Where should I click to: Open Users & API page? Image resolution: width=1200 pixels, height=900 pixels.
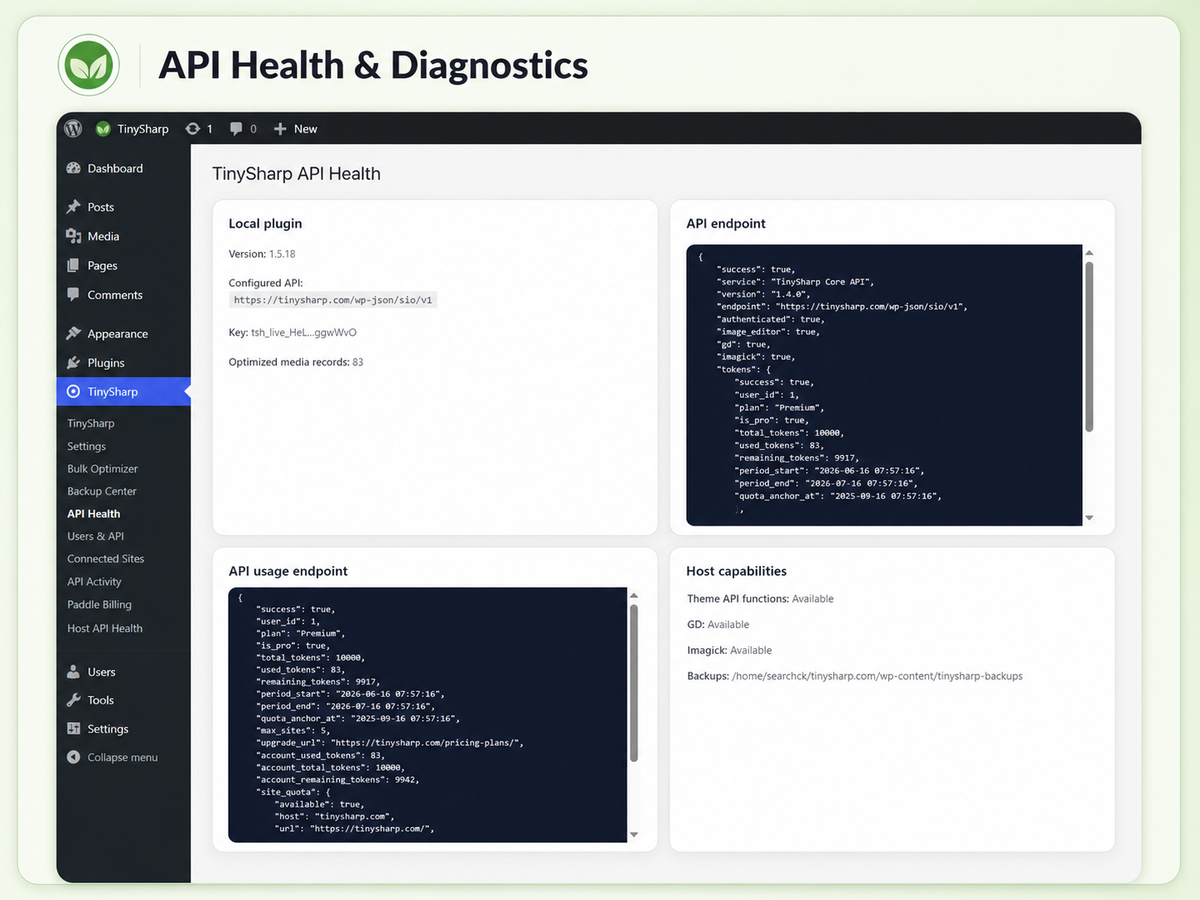coord(96,537)
